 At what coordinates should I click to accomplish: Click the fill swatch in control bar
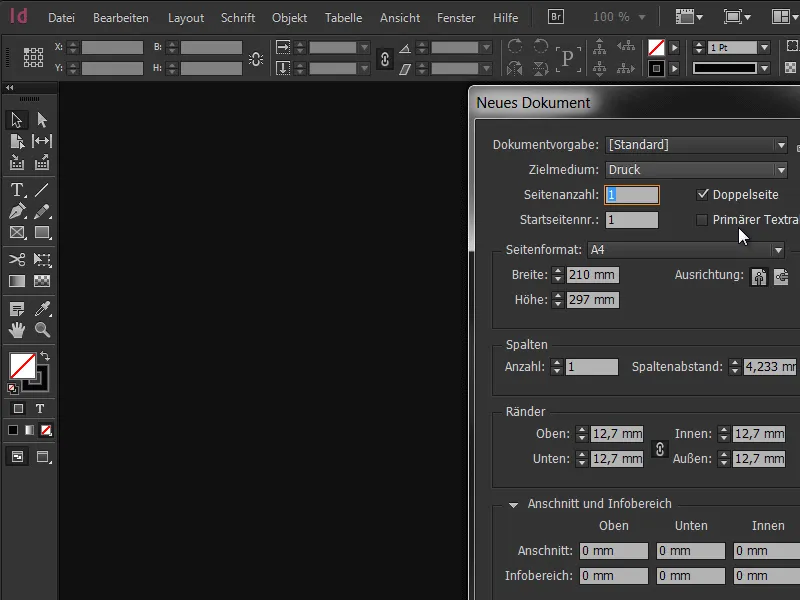(656, 48)
